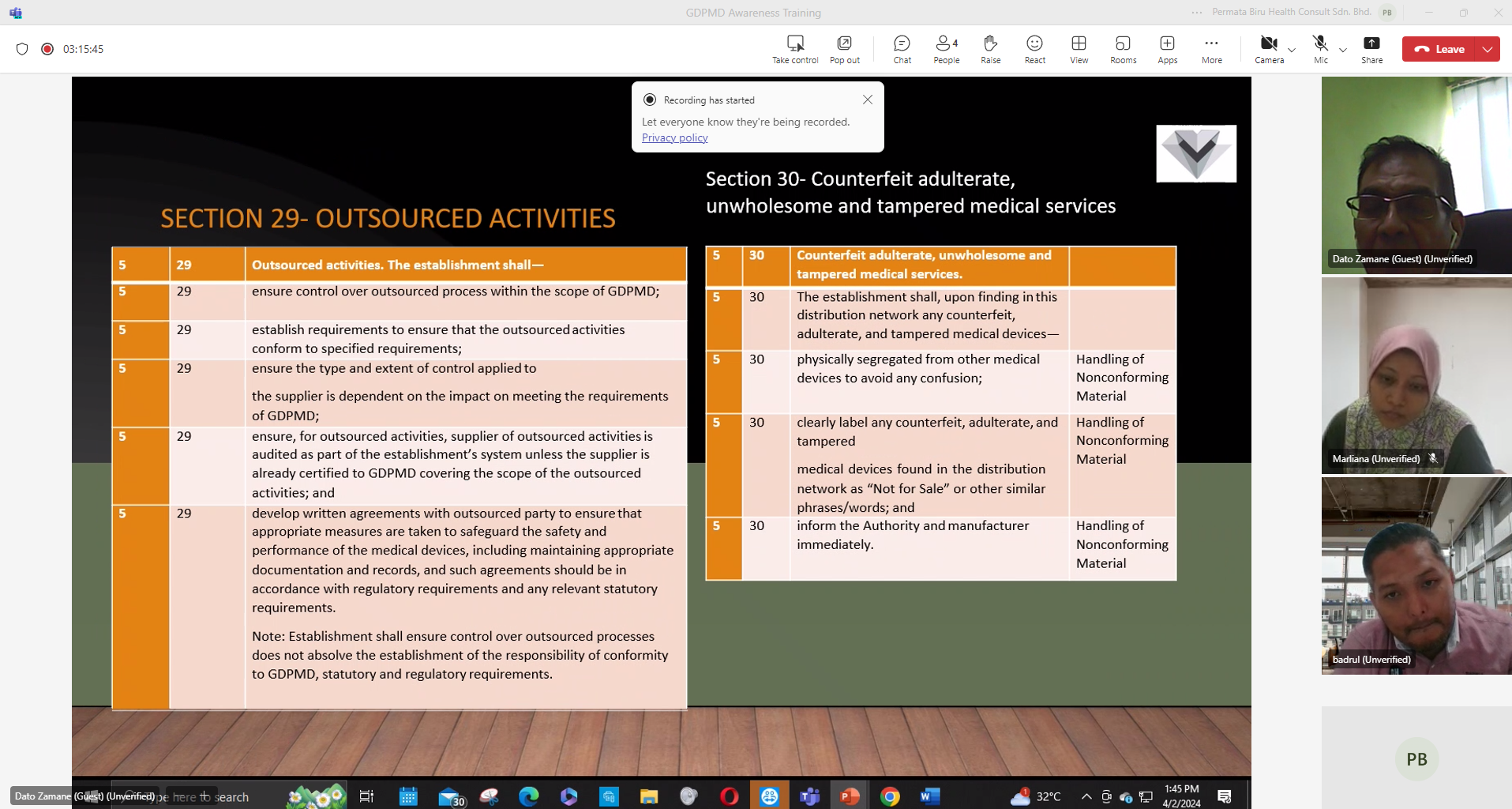
Task: Expand the Mic options dropdown arrow
Action: 1343,50
